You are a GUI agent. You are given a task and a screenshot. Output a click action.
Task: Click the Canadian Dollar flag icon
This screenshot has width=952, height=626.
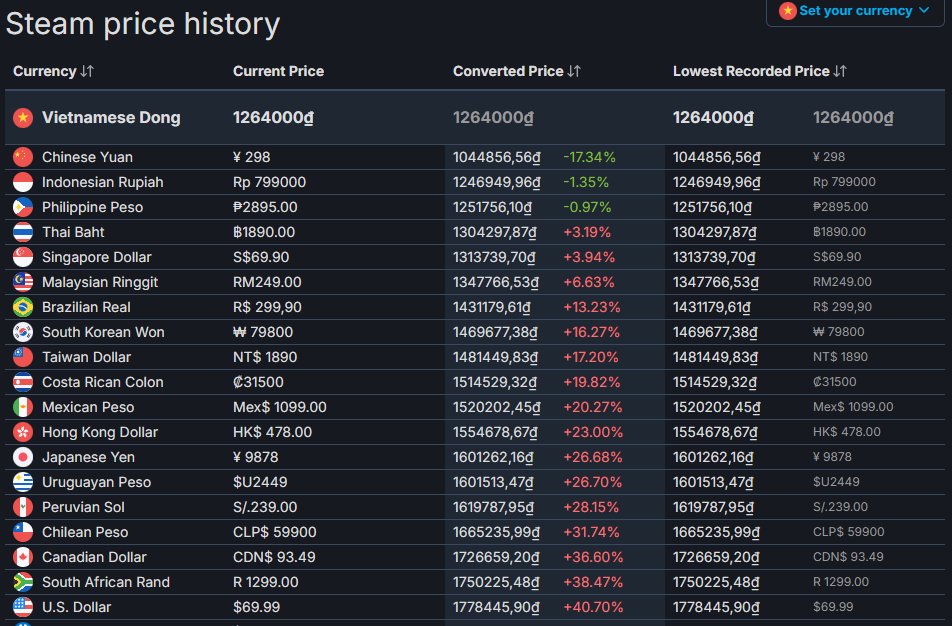click(23, 557)
